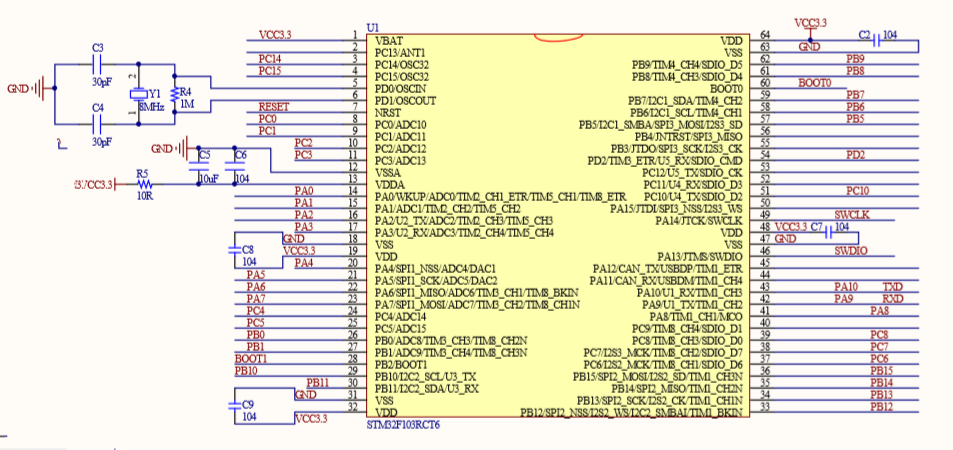The image size is (953, 450).
Task: Select the R5 10R resistor symbol
Action: (143, 184)
